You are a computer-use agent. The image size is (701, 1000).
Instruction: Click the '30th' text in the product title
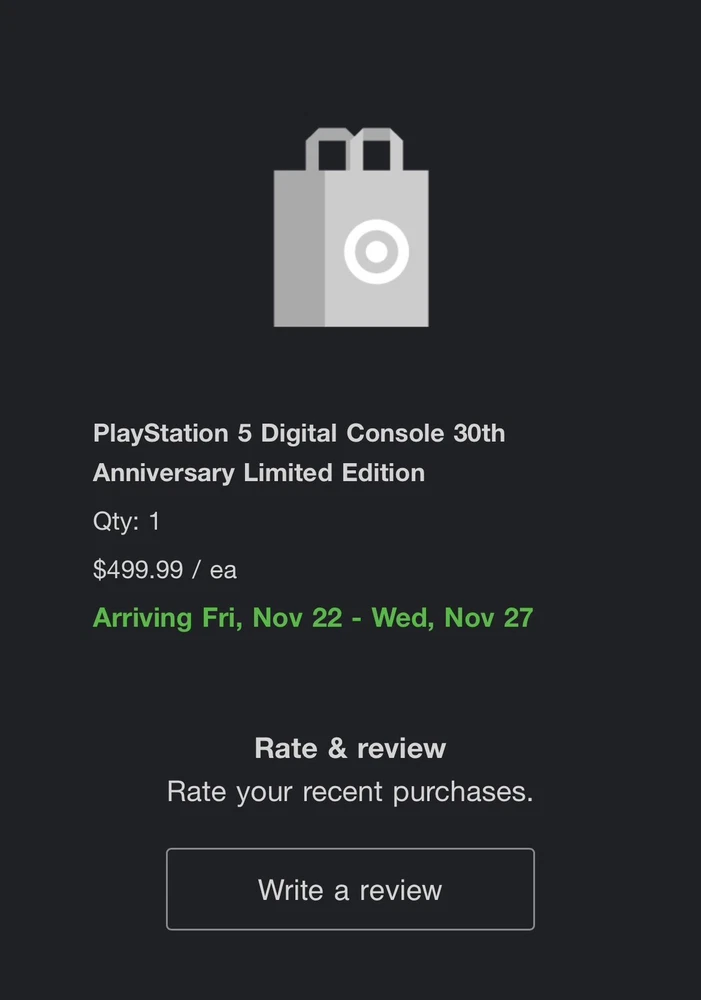point(478,434)
